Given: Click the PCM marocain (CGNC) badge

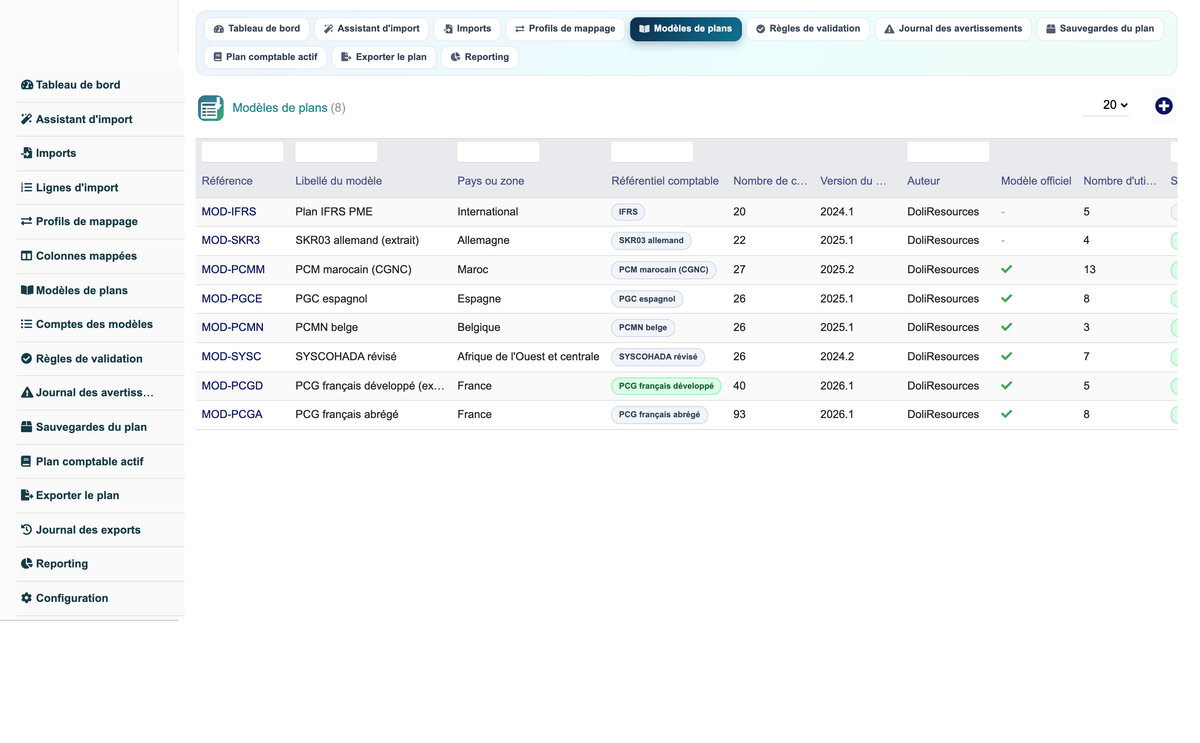Looking at the screenshot, I should pos(663,270).
